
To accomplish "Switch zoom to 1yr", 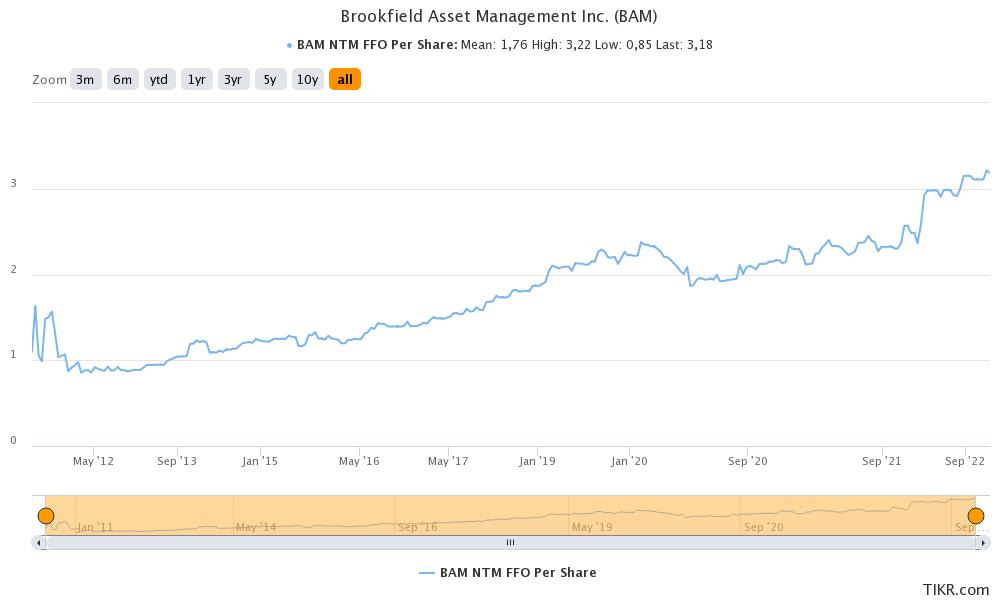I will (196, 80).
